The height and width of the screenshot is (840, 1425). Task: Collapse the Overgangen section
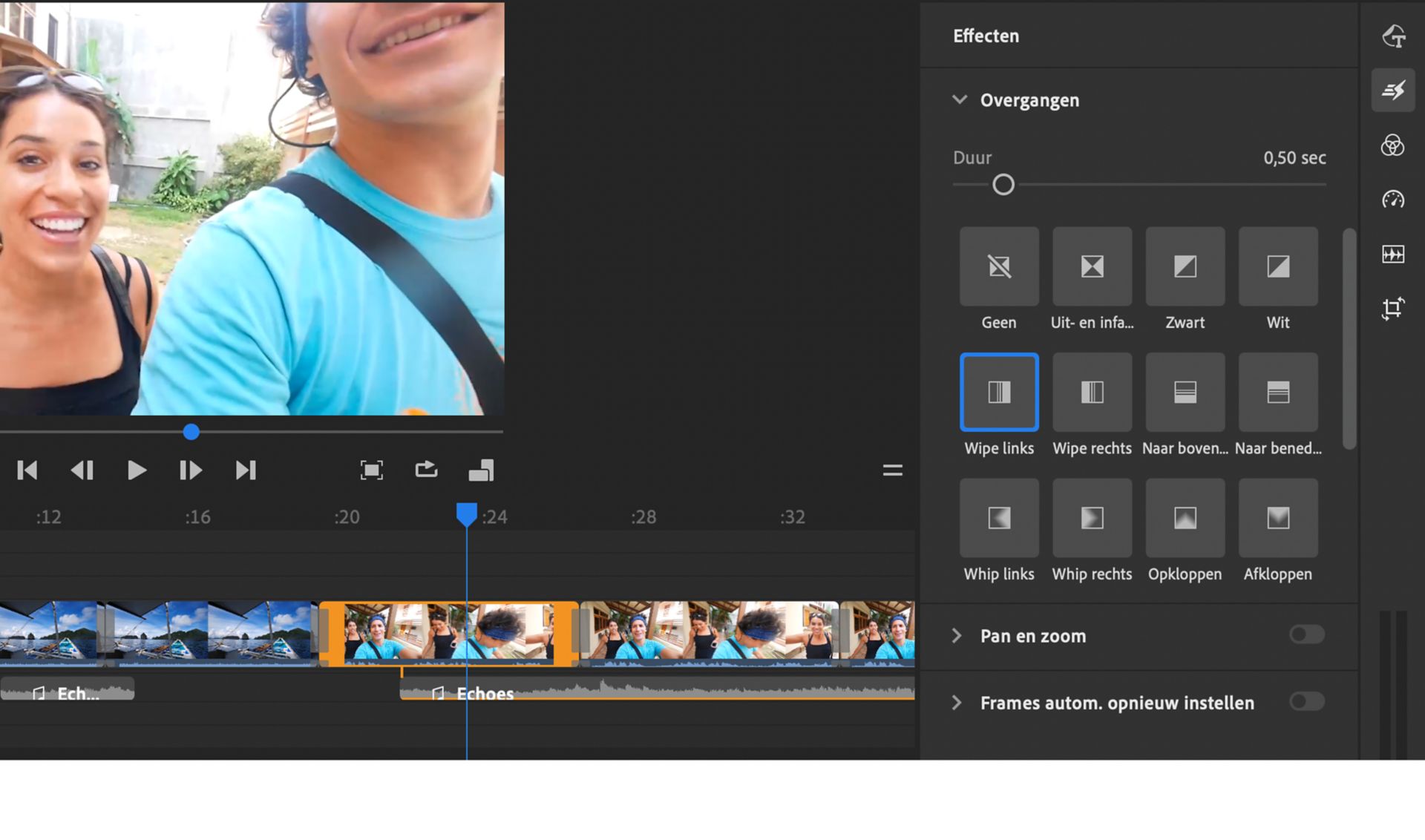click(960, 99)
